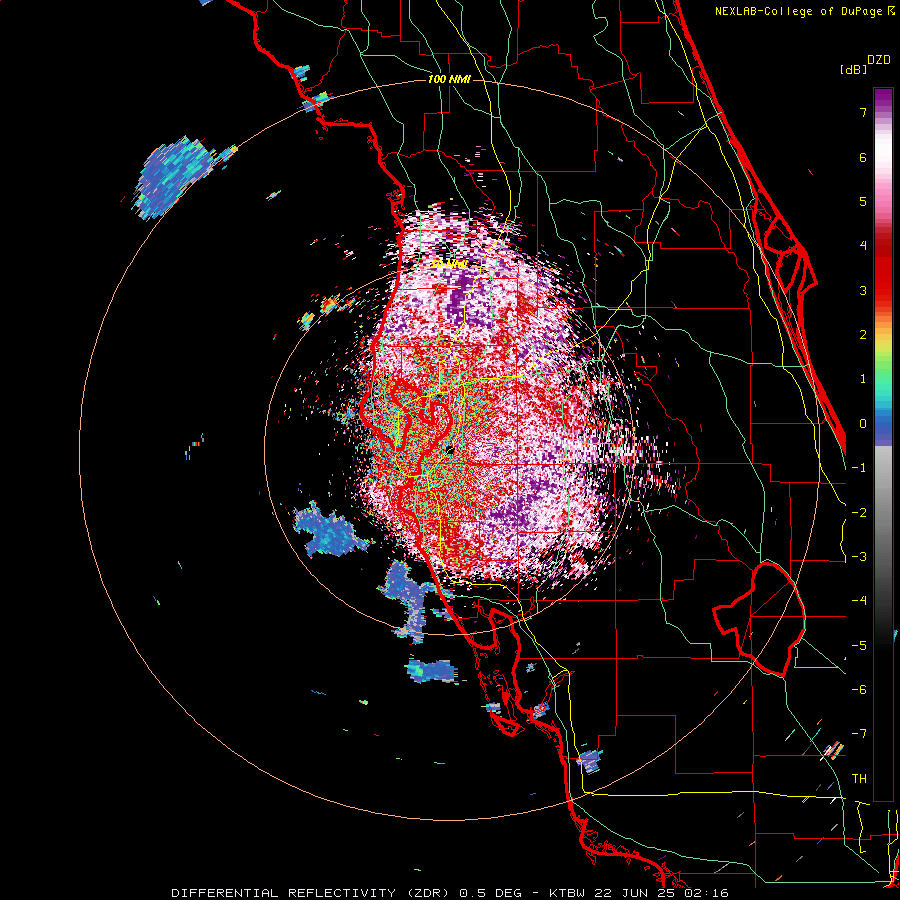Image resolution: width=900 pixels, height=900 pixels.
Task: Click the color scale value 5
Action: coord(863,201)
